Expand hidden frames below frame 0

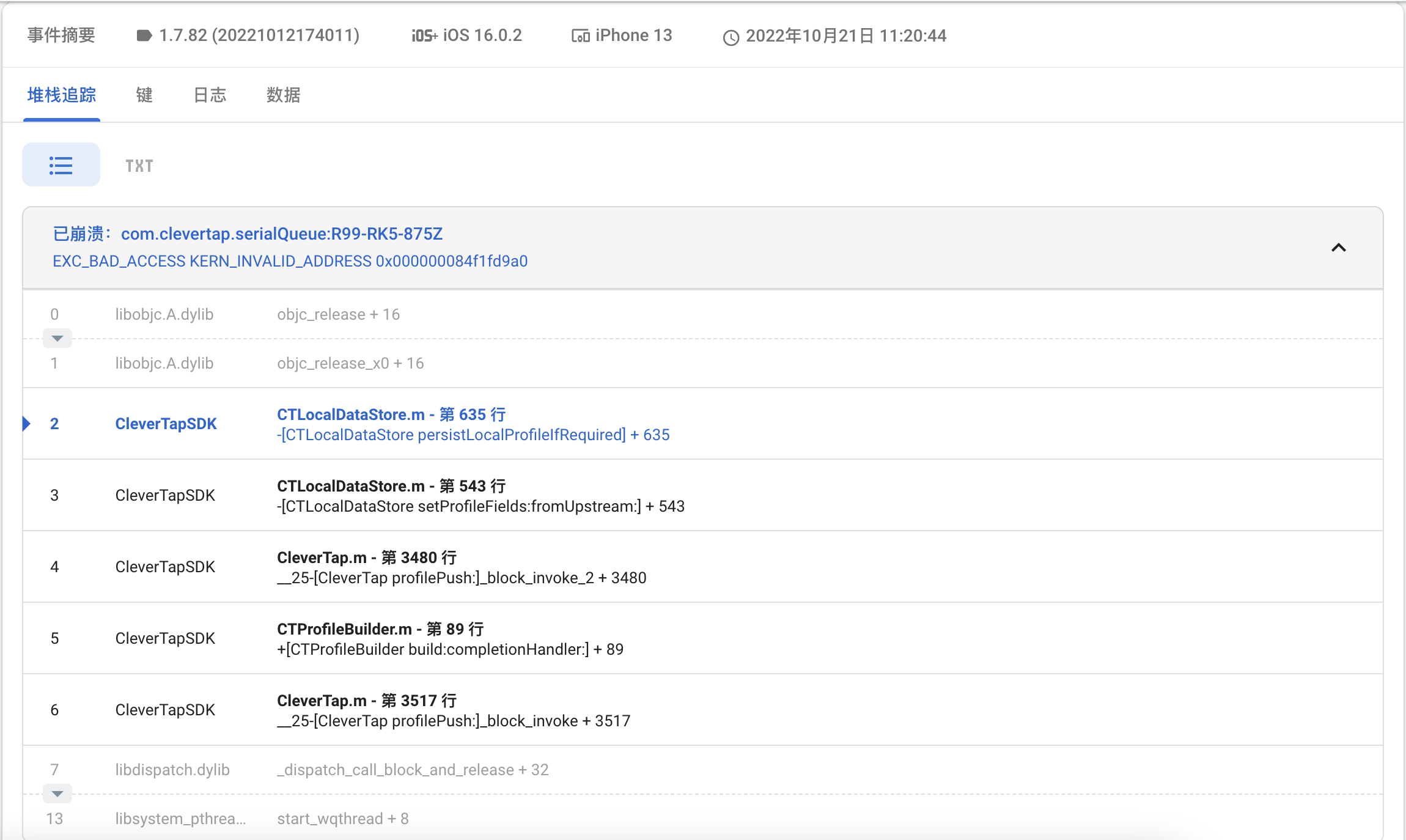point(57,338)
